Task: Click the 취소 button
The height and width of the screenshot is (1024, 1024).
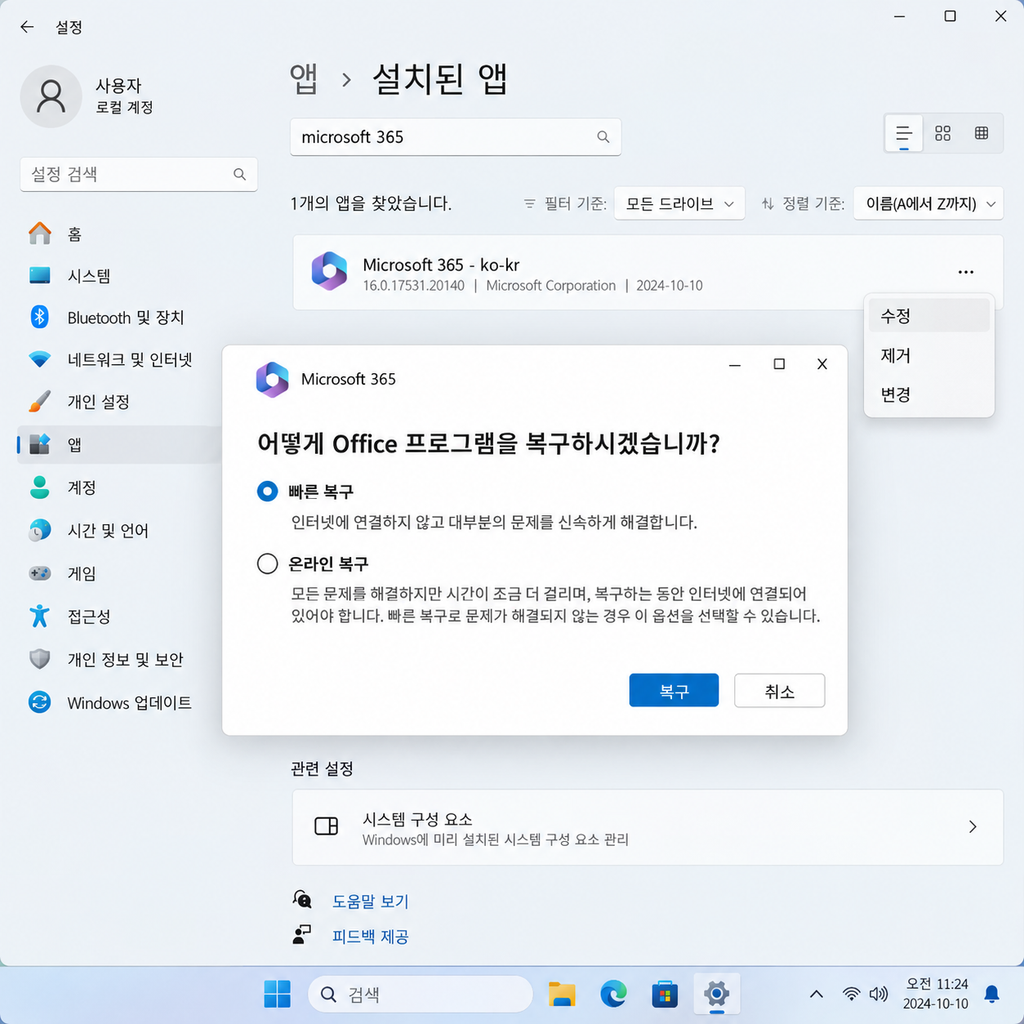Action: point(780,690)
